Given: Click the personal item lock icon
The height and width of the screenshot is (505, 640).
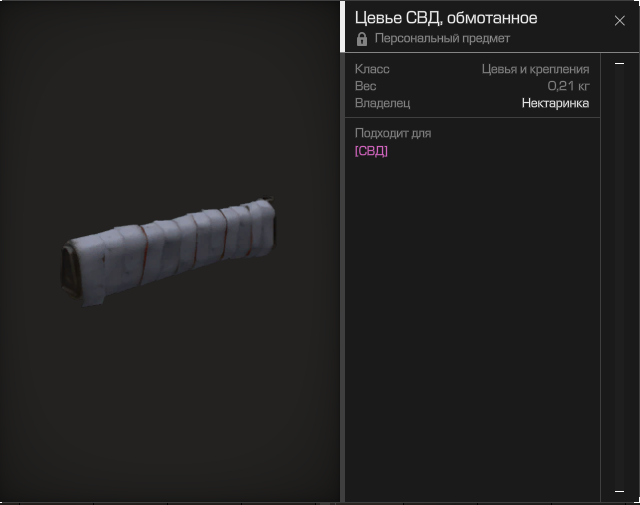Looking at the screenshot, I should click(362, 39).
